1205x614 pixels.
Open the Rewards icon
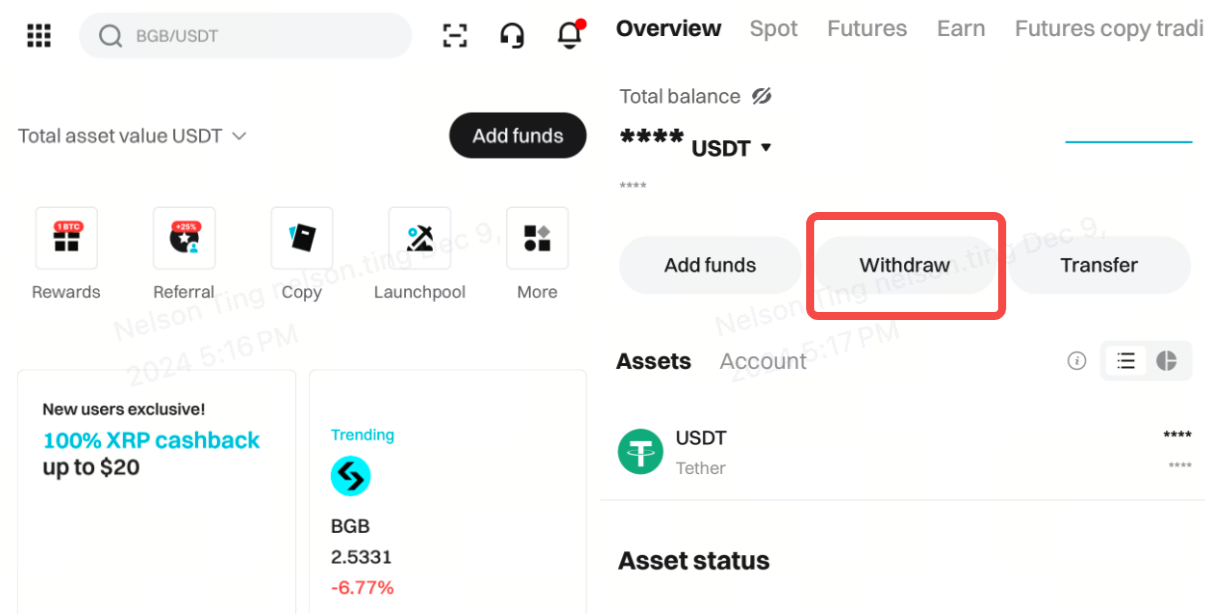[x=66, y=238]
